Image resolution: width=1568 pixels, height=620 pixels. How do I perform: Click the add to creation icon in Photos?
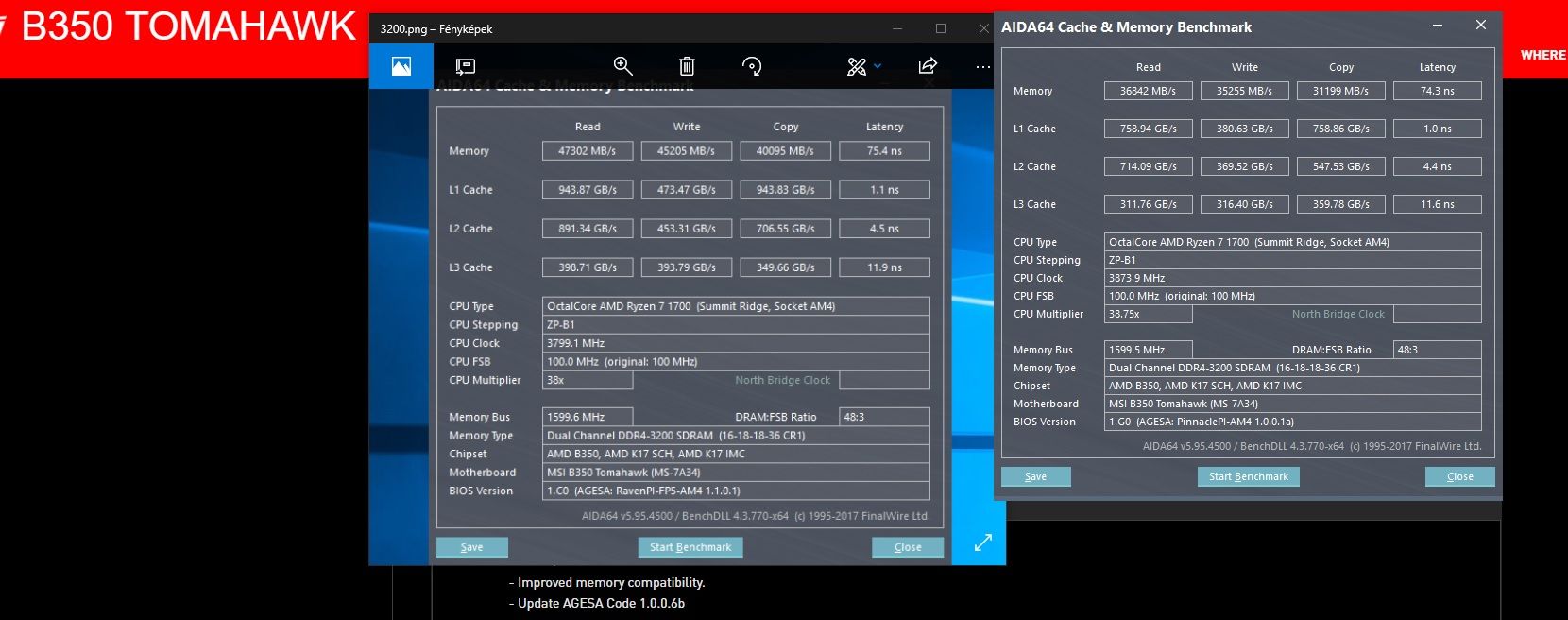[466, 66]
